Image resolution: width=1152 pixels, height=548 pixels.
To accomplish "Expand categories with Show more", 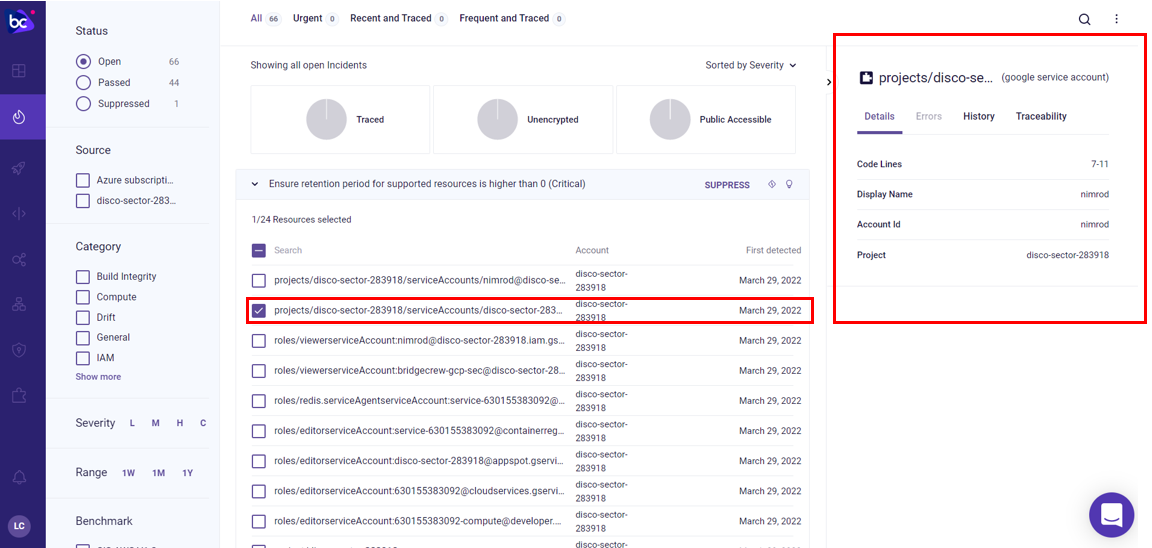I will 98,377.
